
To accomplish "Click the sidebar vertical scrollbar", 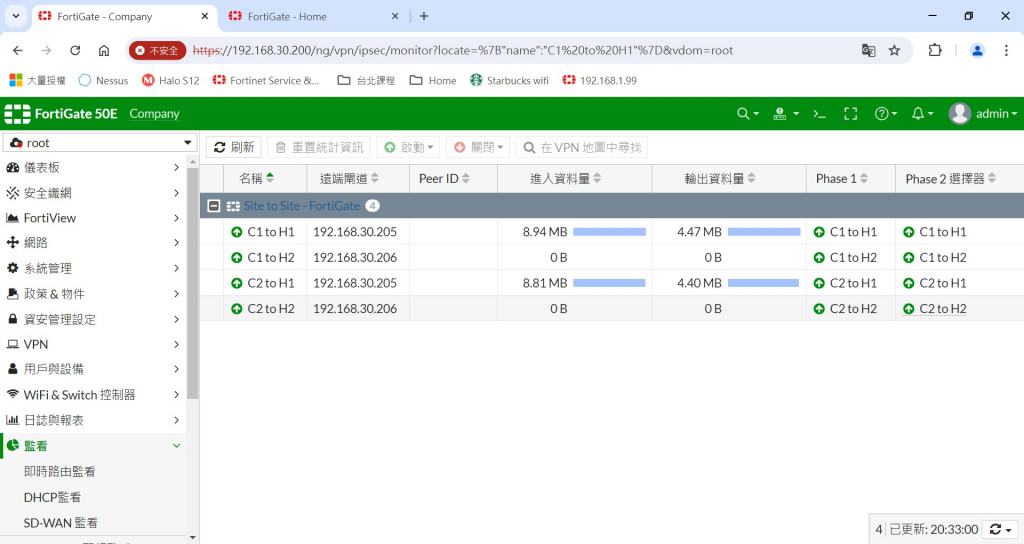I will (x=192, y=282).
